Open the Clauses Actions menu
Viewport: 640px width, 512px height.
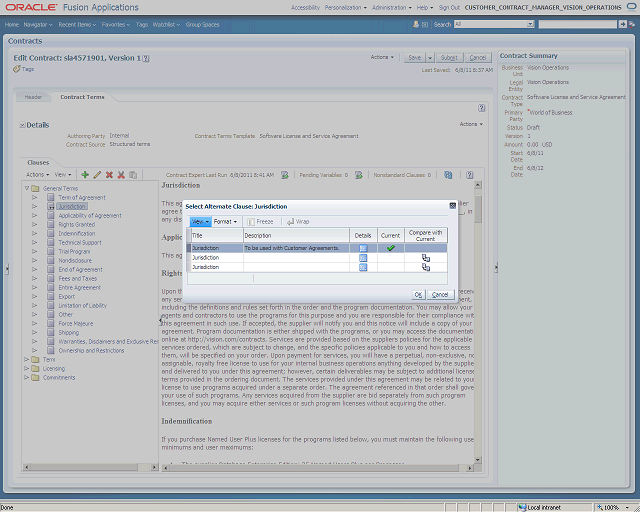(38, 175)
